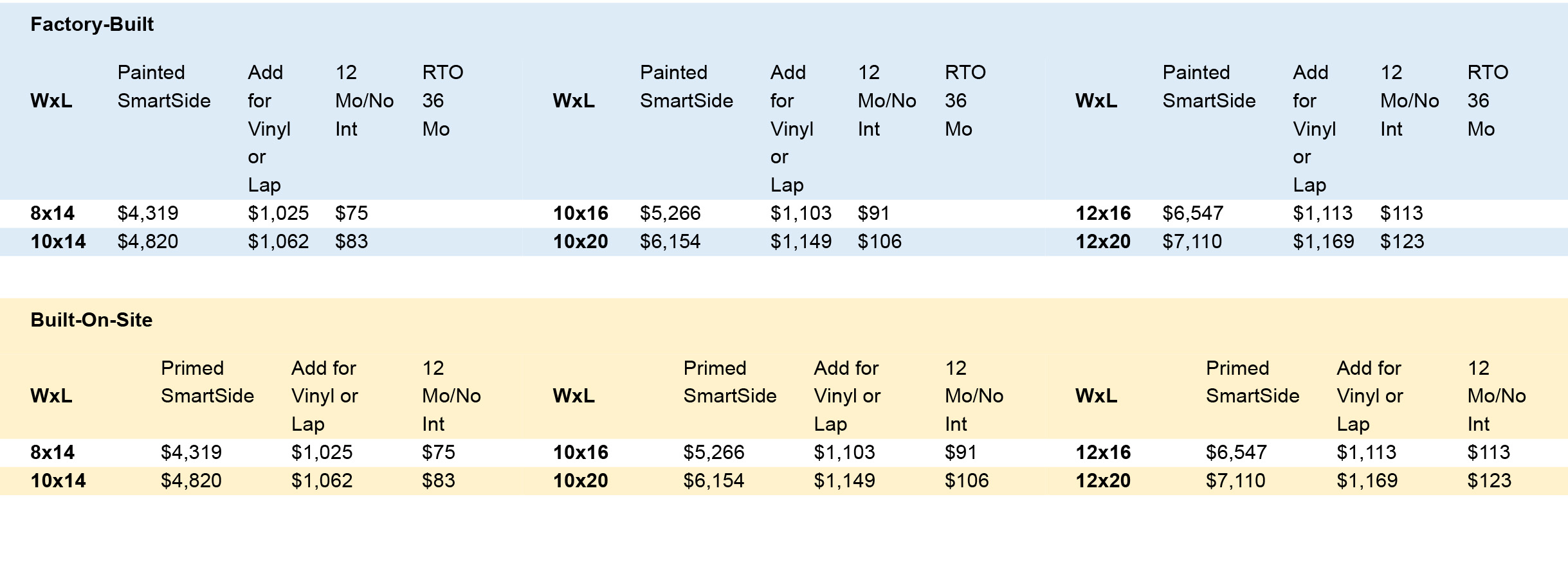Image resolution: width=1568 pixels, height=567 pixels.
Task: Select the 8x14 size in Factory-Built table
Action: click(x=53, y=213)
